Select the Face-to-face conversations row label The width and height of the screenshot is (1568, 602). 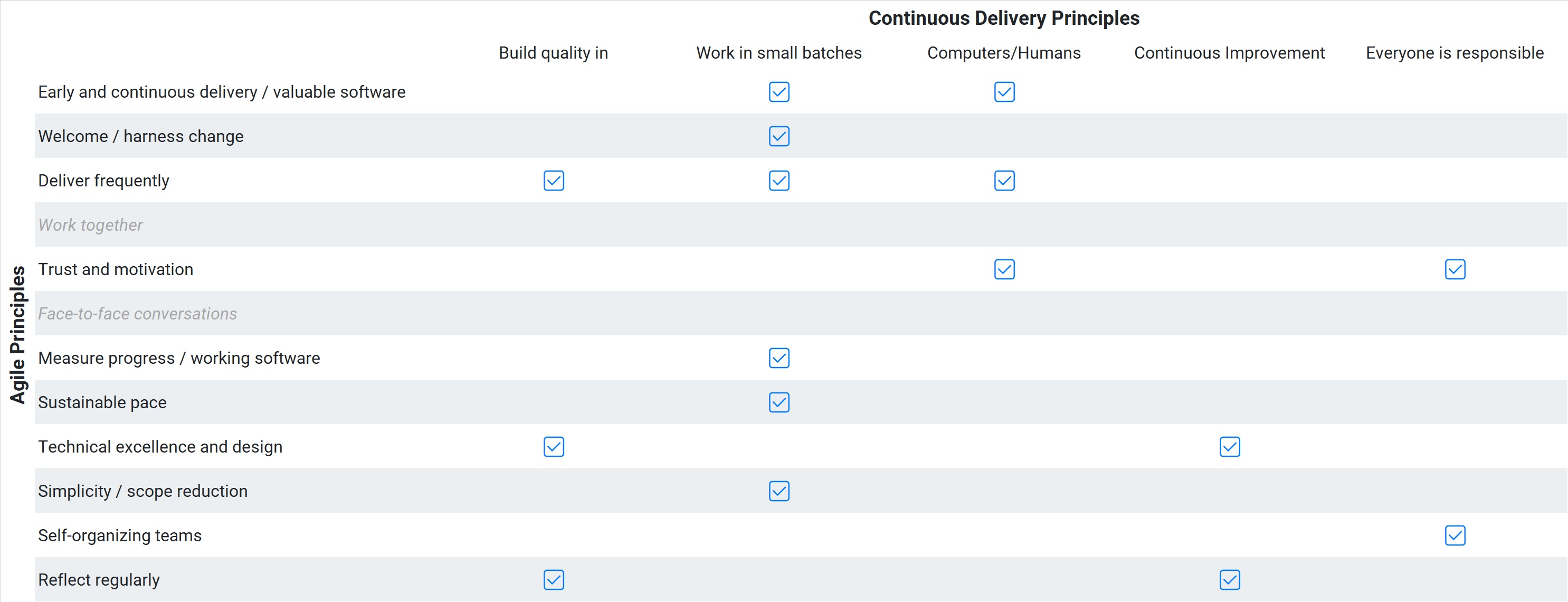tap(138, 314)
